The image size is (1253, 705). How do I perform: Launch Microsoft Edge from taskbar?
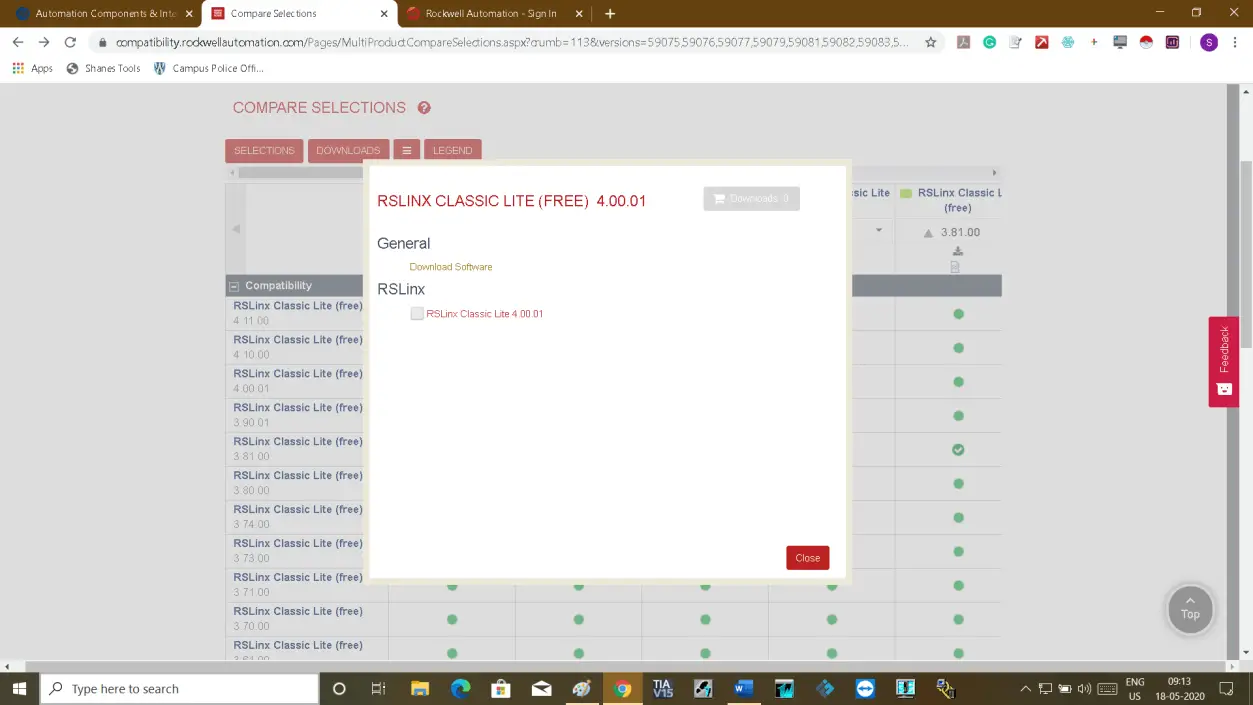(x=460, y=688)
